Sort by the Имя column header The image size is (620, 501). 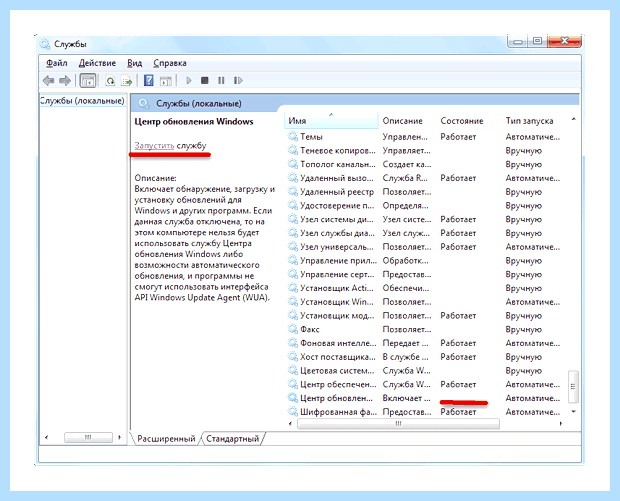(331, 121)
